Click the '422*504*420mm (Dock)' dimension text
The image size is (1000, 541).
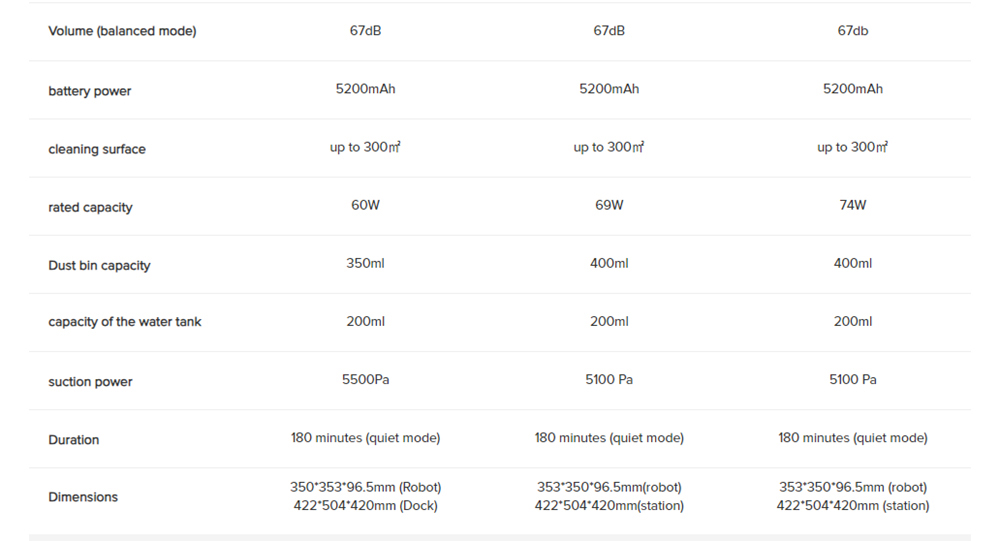pos(365,506)
